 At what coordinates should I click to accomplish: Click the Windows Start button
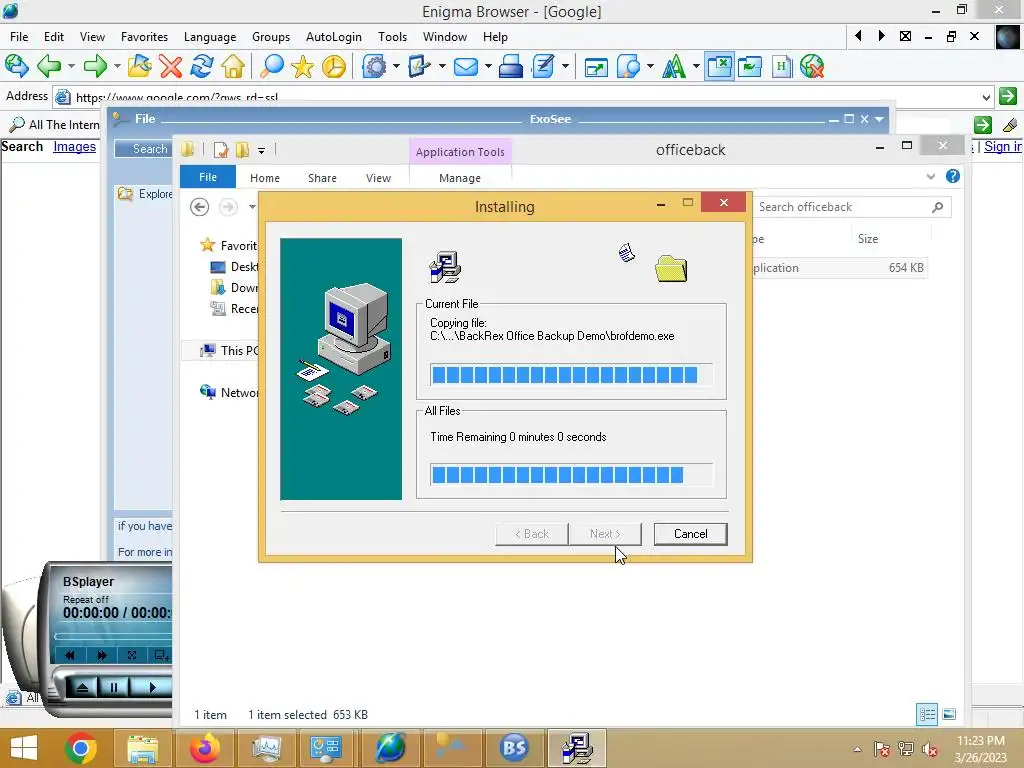click(x=24, y=748)
